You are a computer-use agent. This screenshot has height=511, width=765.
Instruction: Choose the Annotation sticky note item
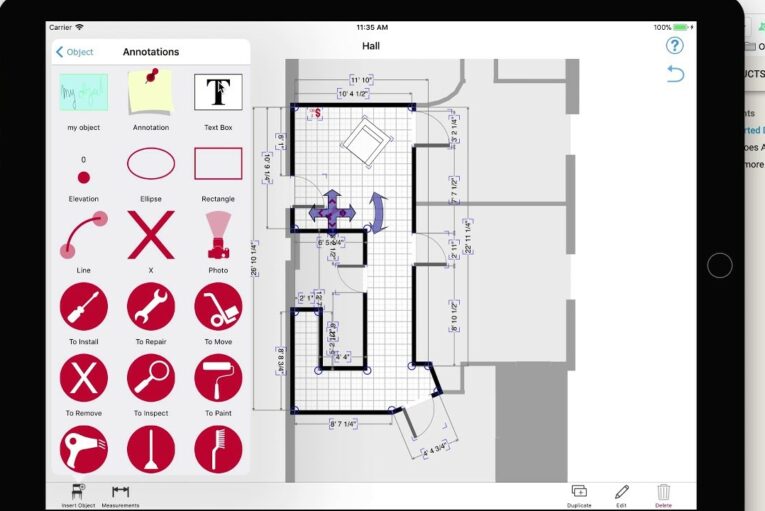(151, 91)
